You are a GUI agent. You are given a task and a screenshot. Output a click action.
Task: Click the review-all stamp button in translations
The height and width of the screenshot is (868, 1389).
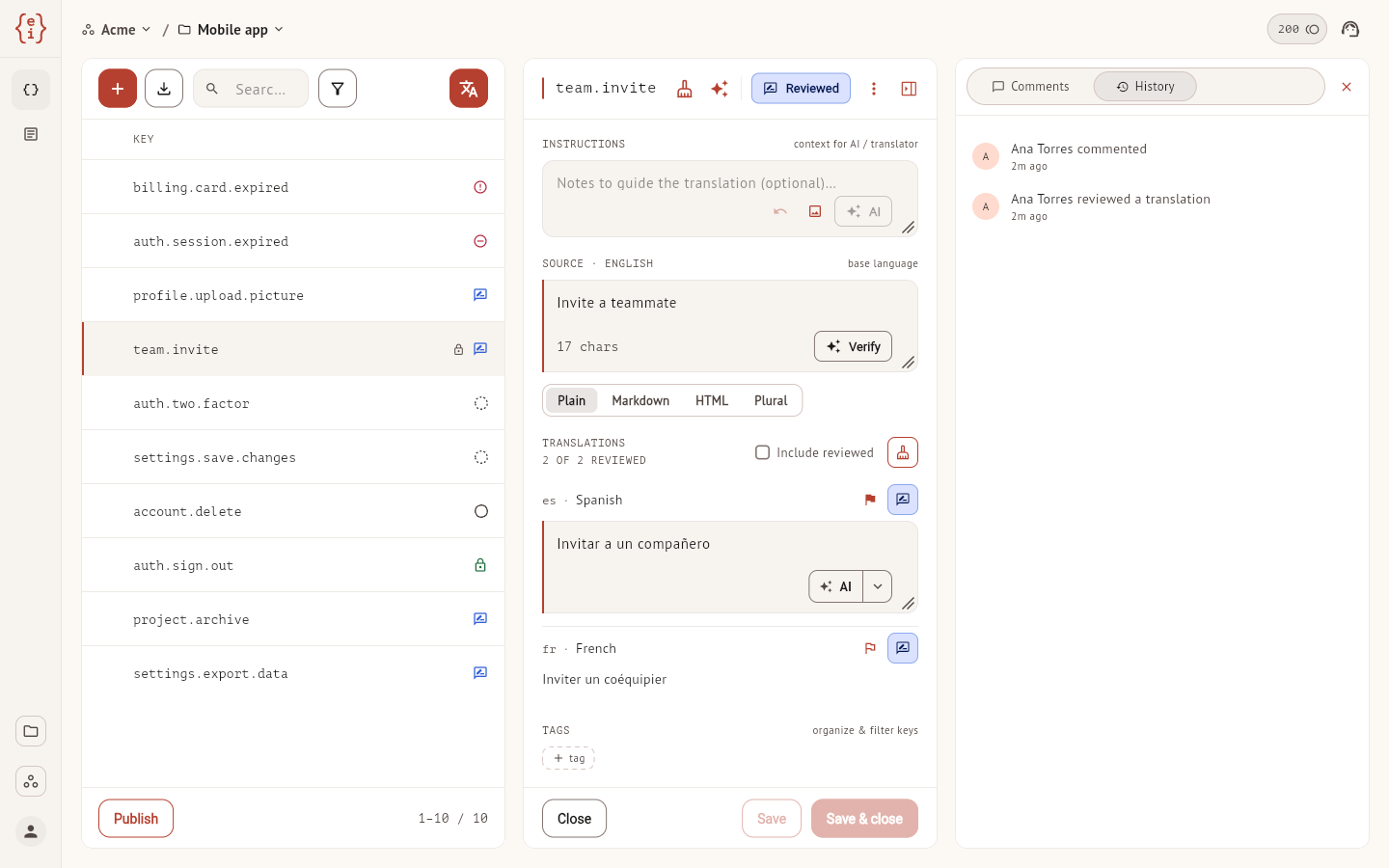tap(903, 452)
